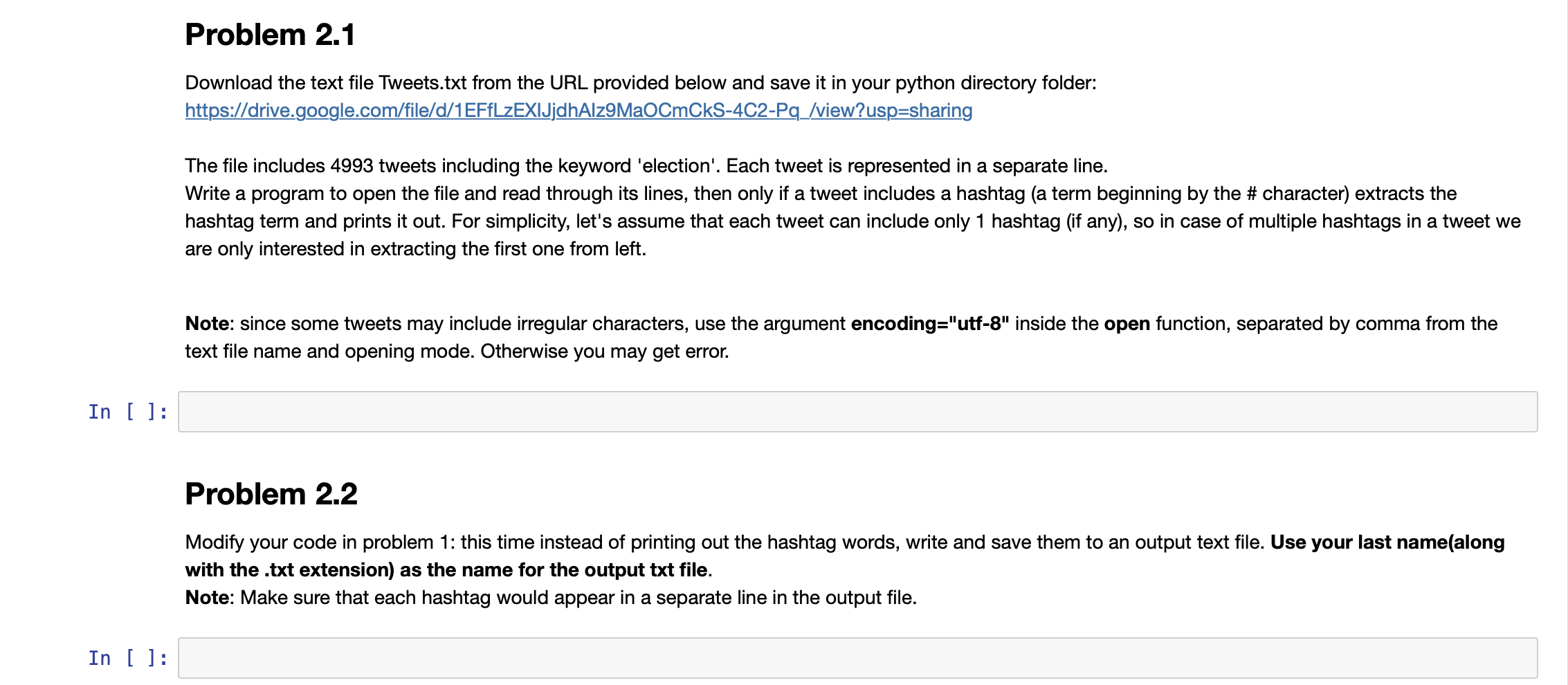Click the paragraph mentioning 4993 tweets
The image size is (1568, 685).
[x=646, y=165]
